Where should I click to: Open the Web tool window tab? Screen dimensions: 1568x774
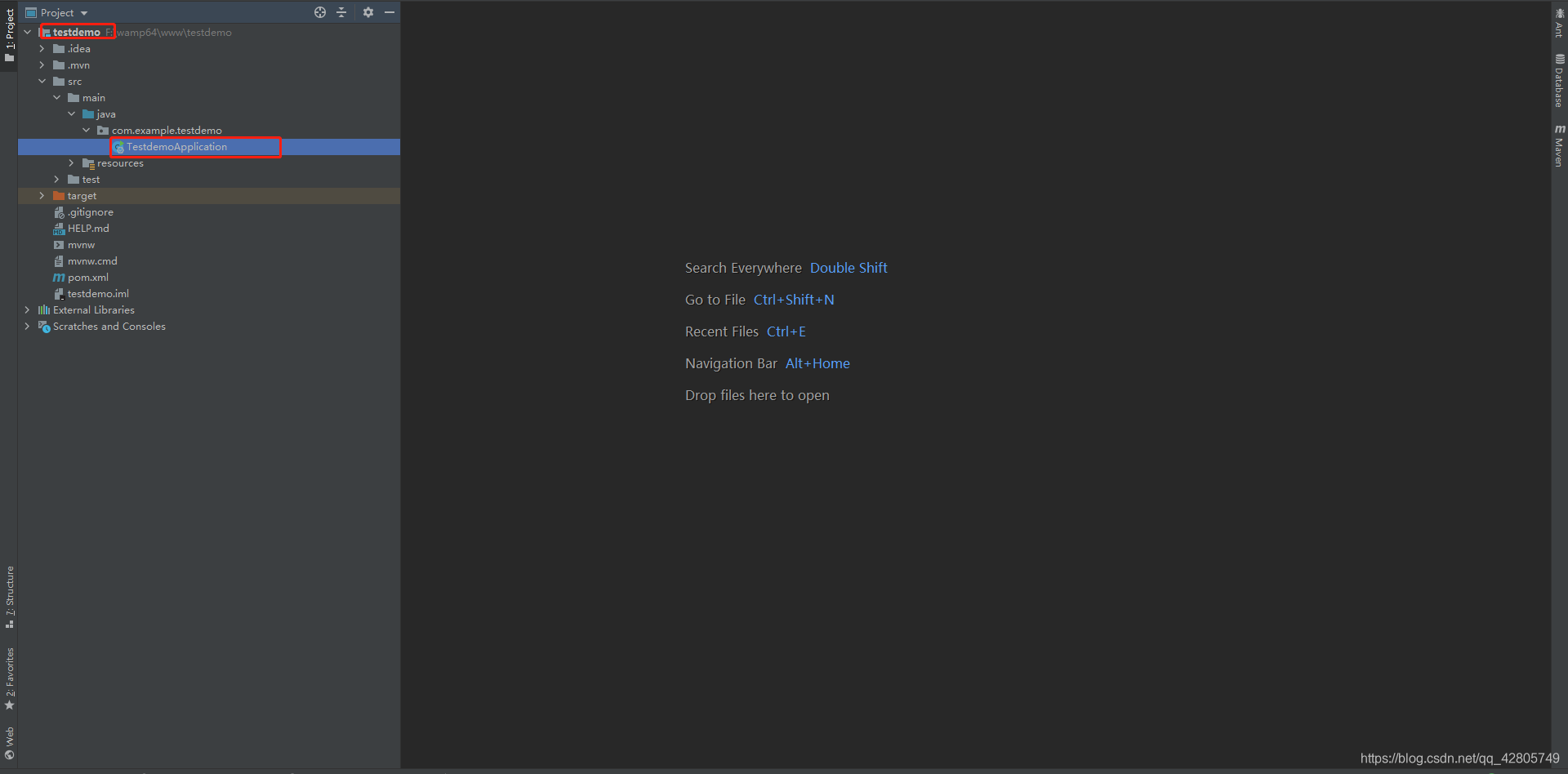pyautogui.click(x=9, y=743)
